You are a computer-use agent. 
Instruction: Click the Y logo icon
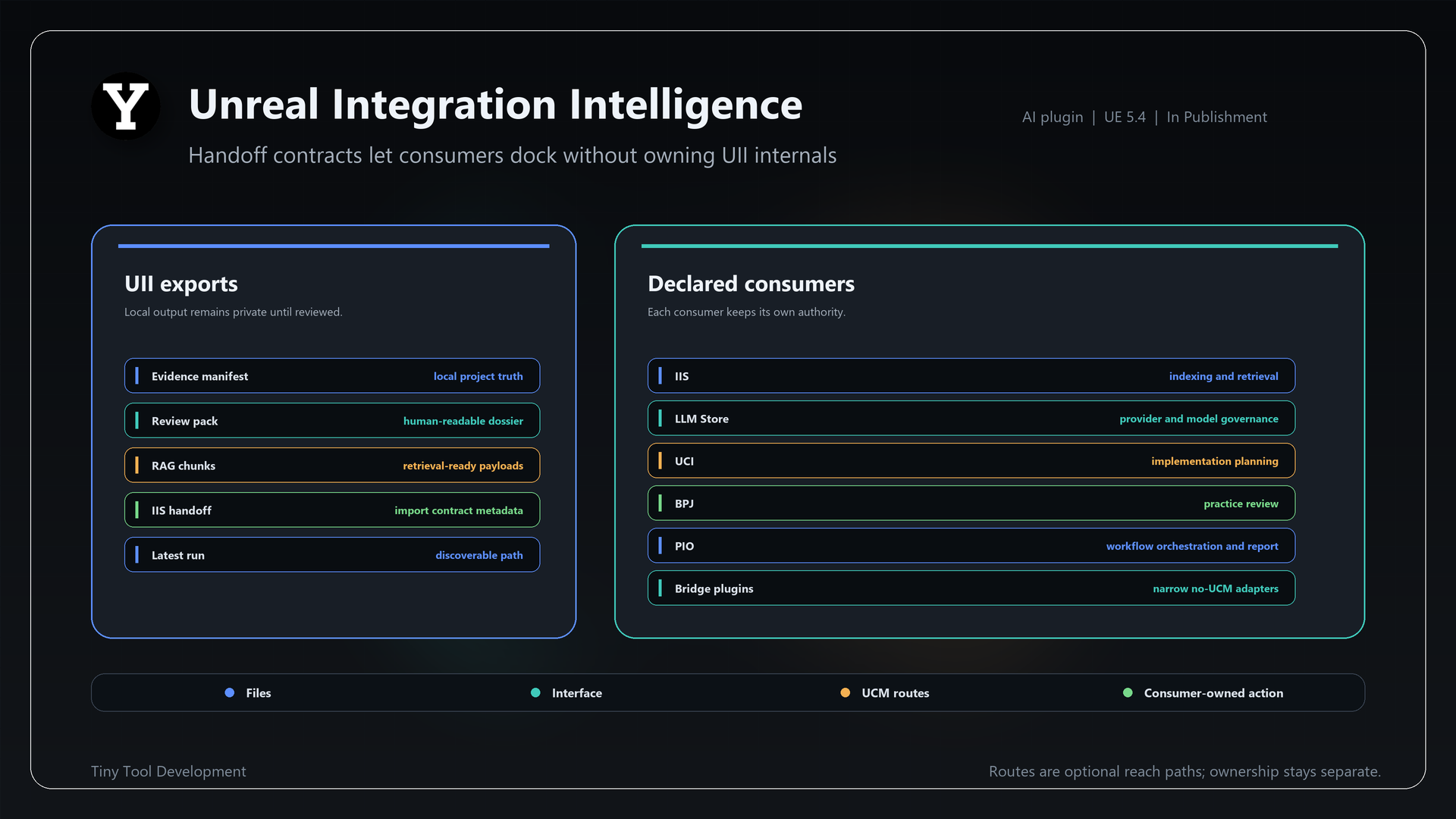pos(126,106)
